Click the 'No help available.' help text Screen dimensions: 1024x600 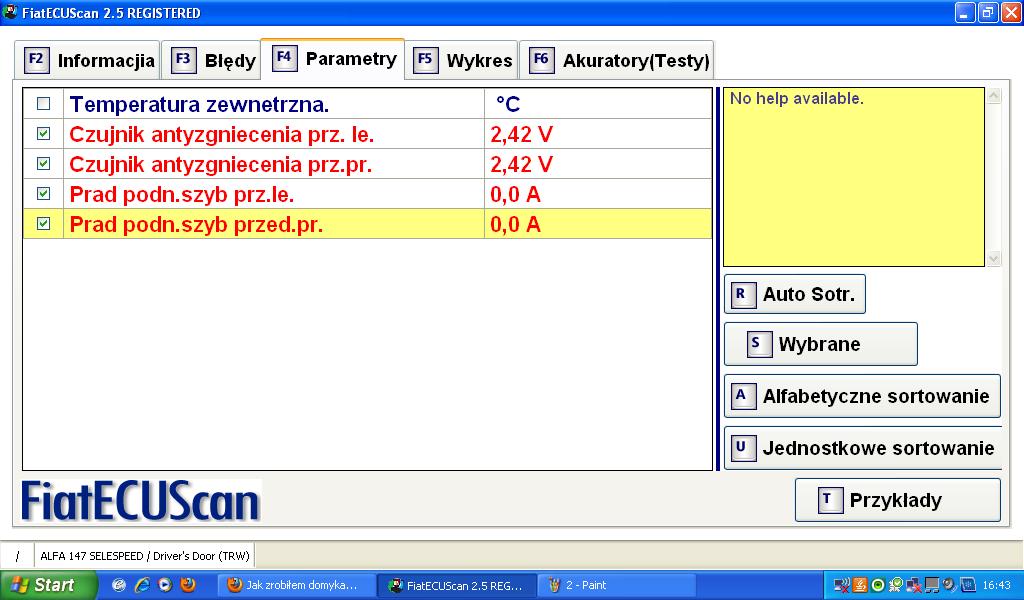point(797,99)
